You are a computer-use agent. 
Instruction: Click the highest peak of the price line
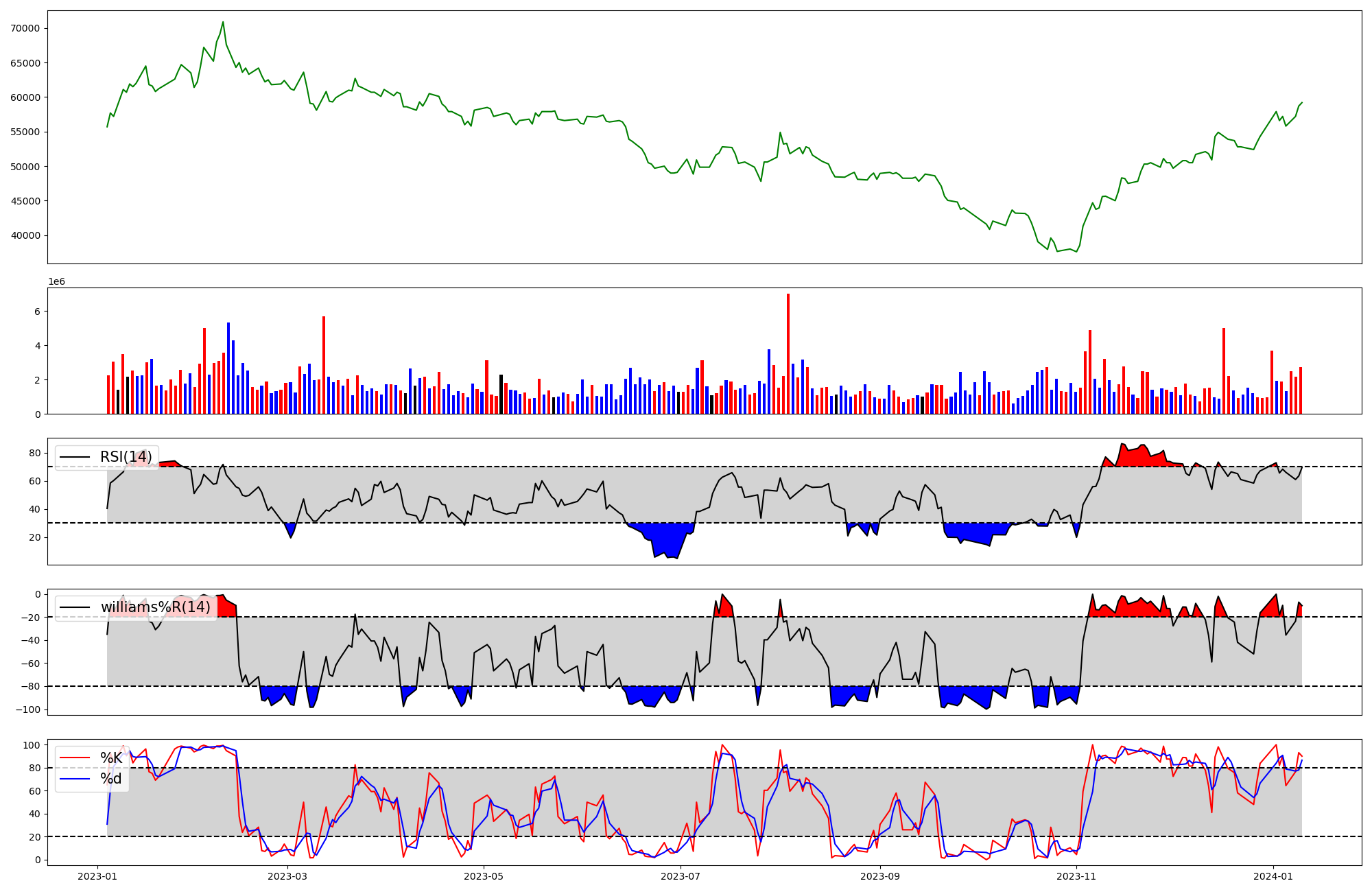[x=223, y=22]
